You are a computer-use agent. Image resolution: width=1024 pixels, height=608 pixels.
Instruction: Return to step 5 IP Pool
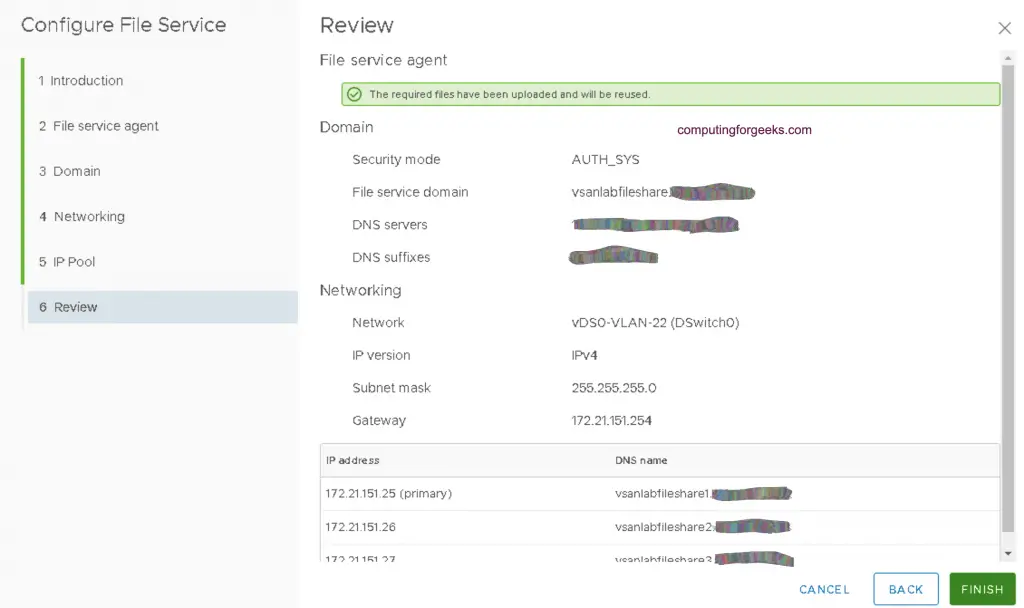tap(67, 261)
